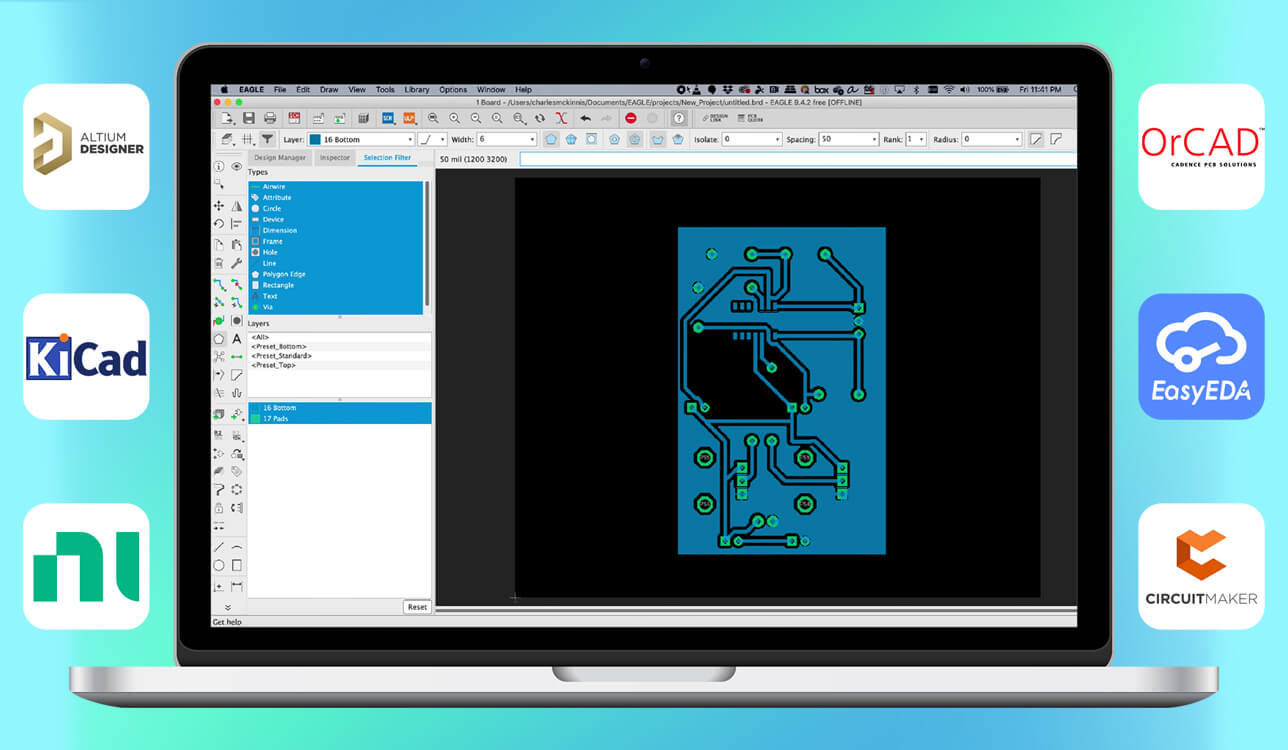Toggle the Circle type filter
This screenshot has width=1288, height=750.
pyautogui.click(x=336, y=209)
